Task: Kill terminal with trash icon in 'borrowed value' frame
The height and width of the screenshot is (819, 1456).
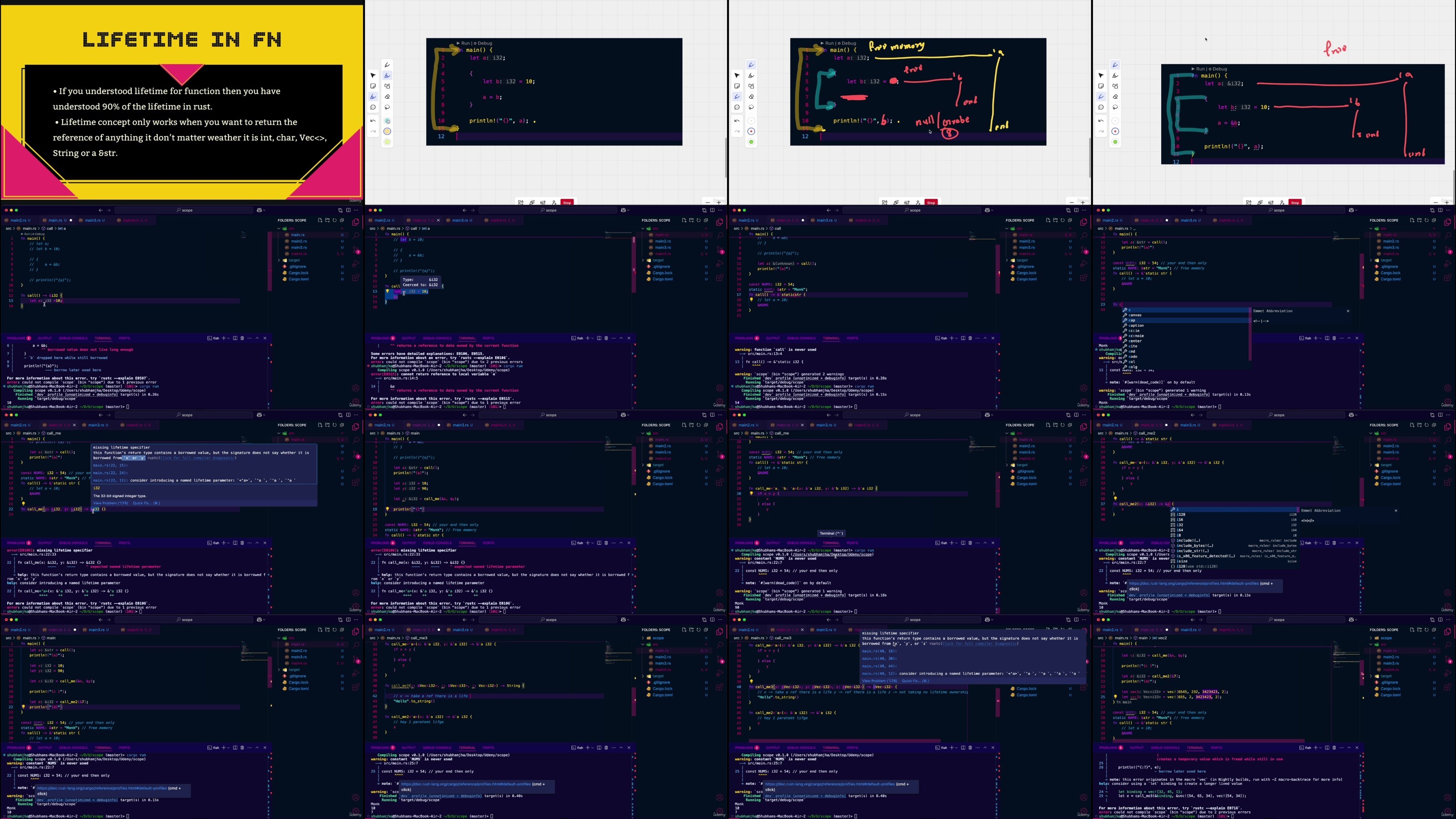Action: [x=242, y=338]
